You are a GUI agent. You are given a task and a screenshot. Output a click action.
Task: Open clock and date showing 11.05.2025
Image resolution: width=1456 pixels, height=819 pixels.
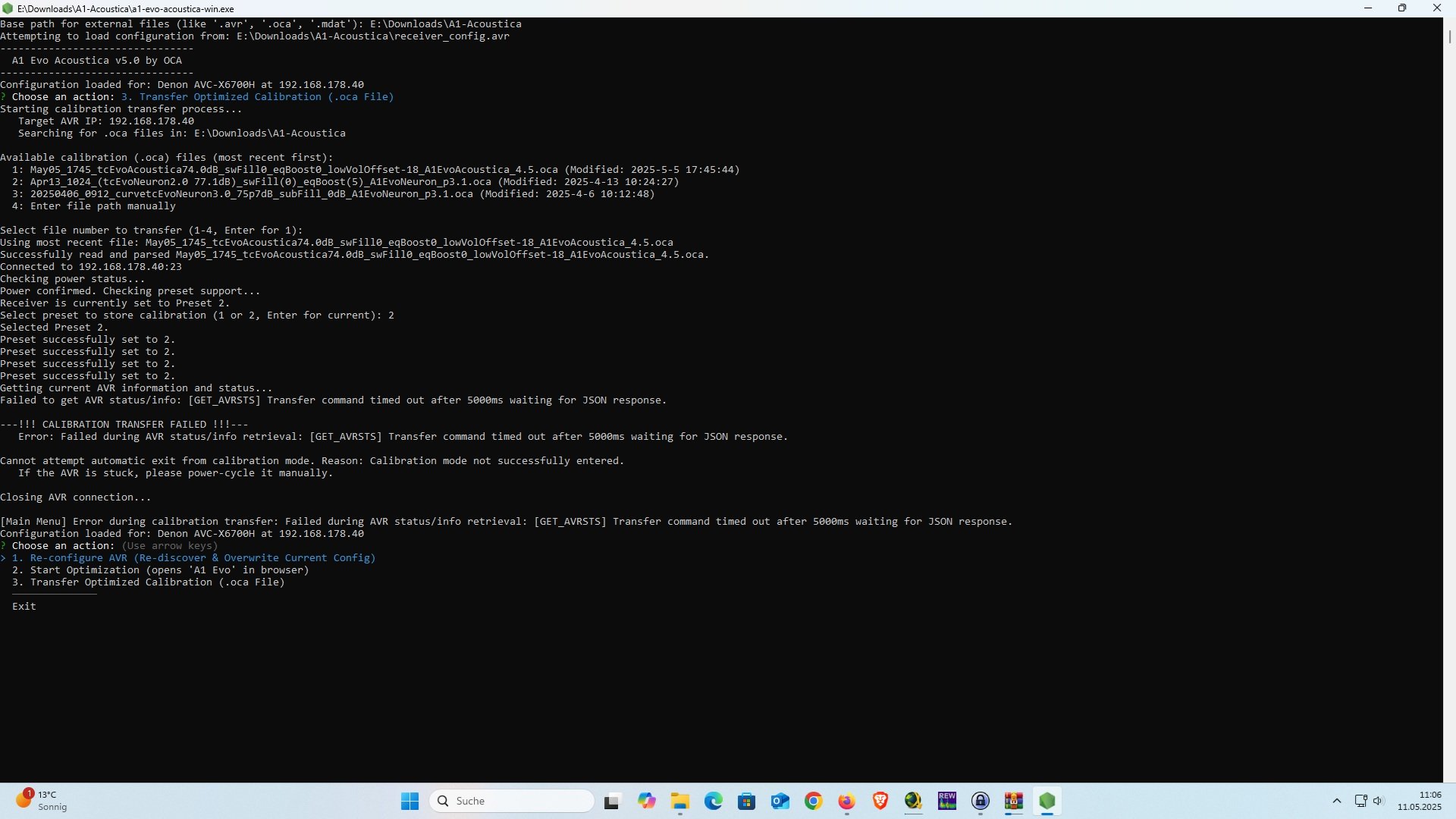coord(1420,801)
